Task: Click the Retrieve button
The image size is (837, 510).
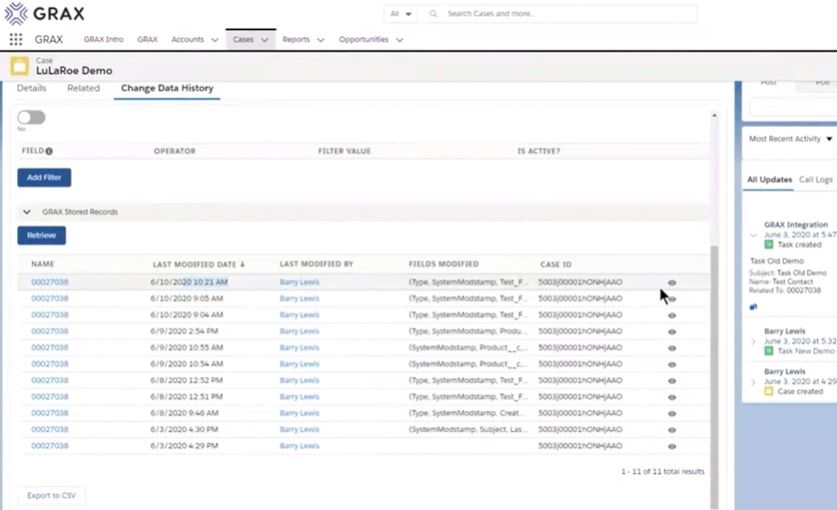Action: coord(42,236)
